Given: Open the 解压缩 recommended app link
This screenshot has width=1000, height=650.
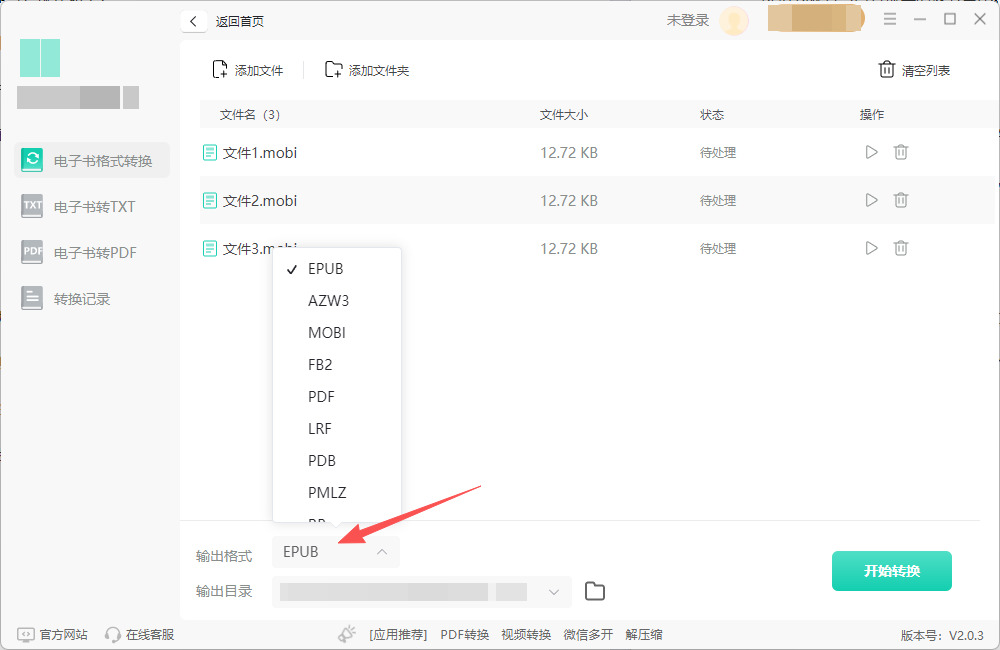Looking at the screenshot, I should (644, 635).
